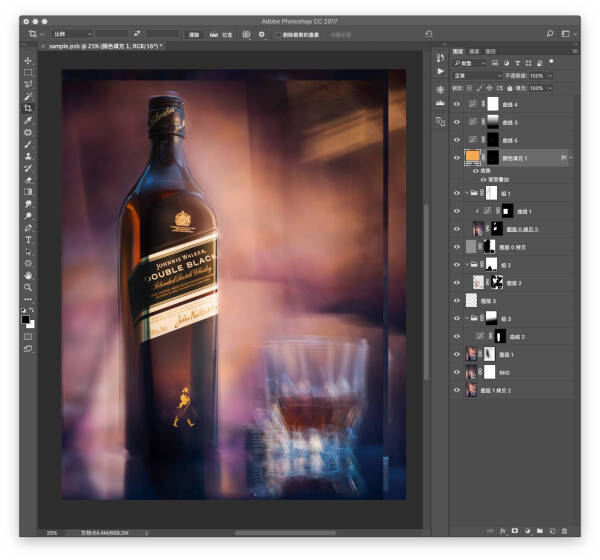Select the Brush tool
600x560 pixels.
click(28, 144)
